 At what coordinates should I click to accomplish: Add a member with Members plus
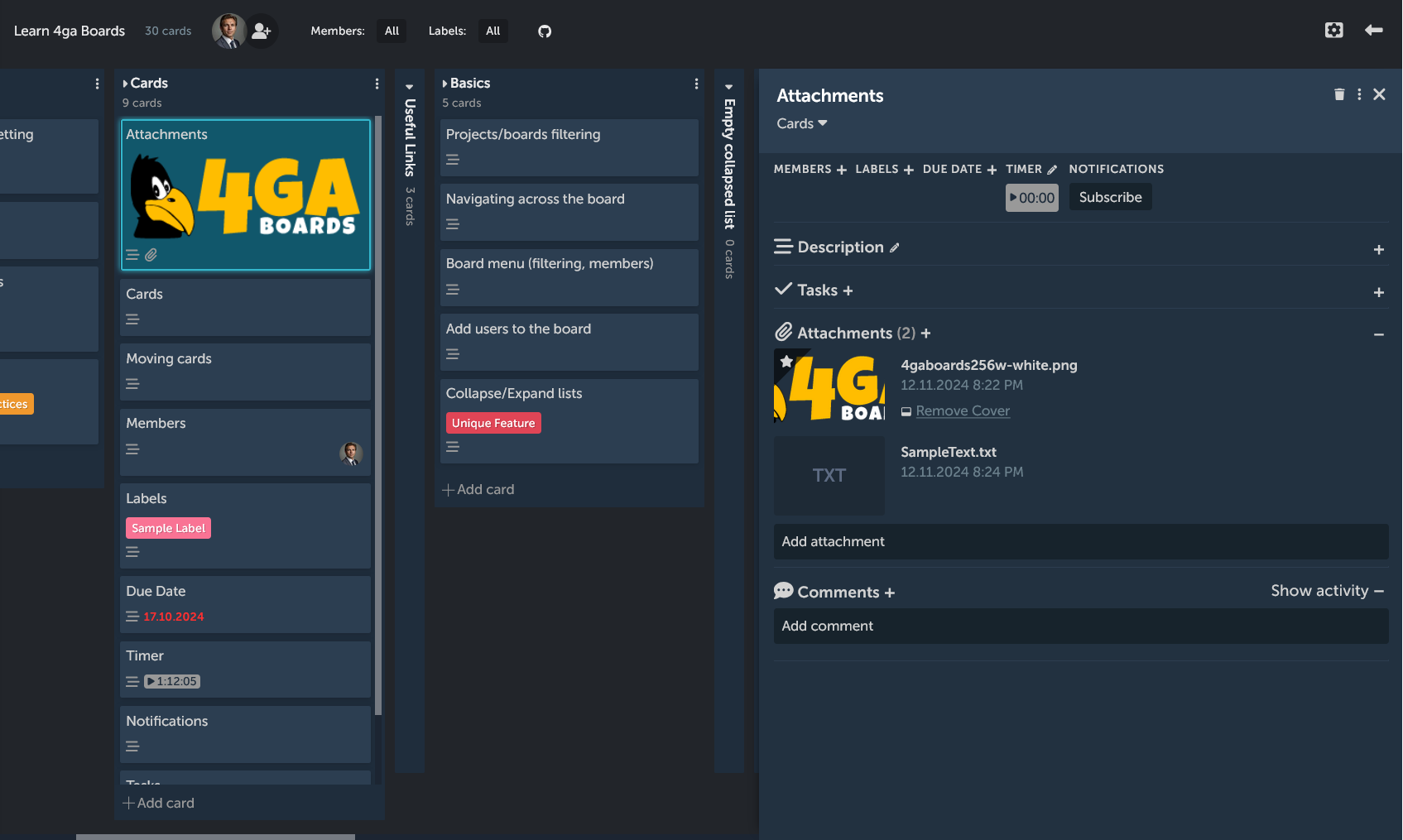pyautogui.click(x=842, y=170)
